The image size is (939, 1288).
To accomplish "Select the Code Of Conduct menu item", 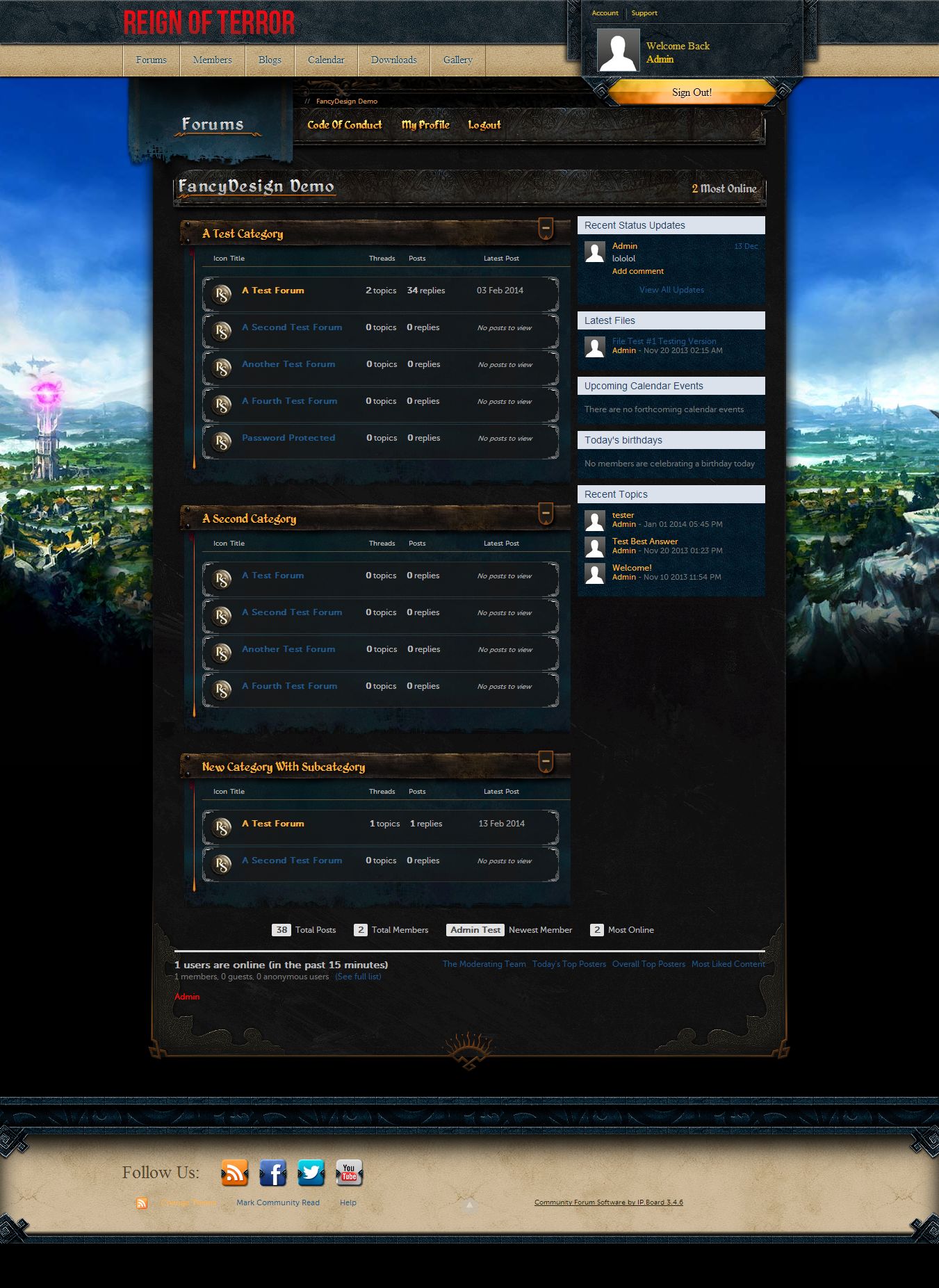I will click(x=345, y=125).
